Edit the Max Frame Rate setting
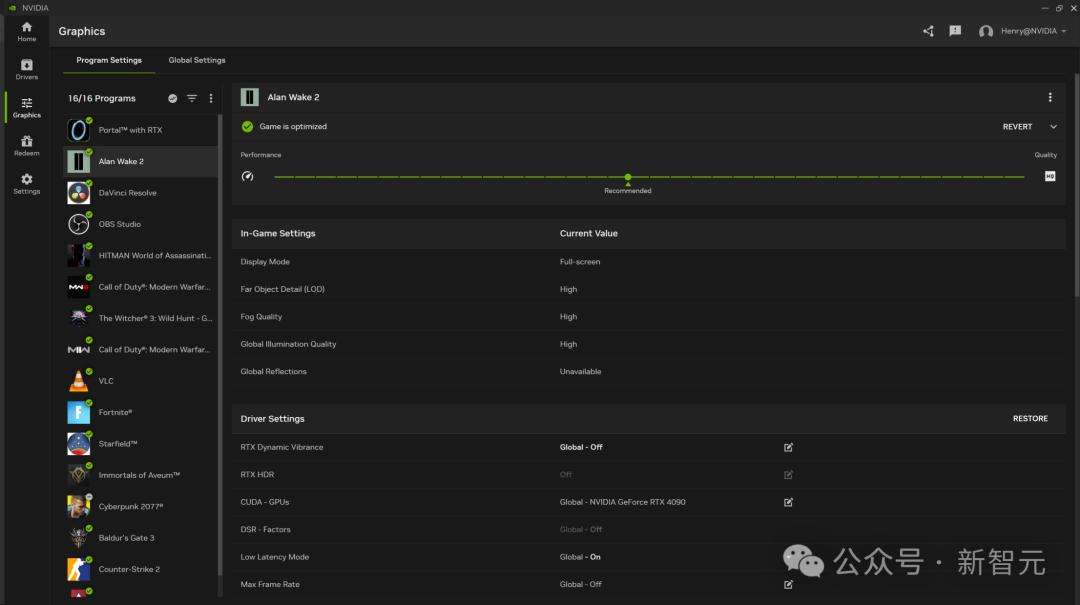Viewport: 1080px width, 605px height. tap(788, 584)
